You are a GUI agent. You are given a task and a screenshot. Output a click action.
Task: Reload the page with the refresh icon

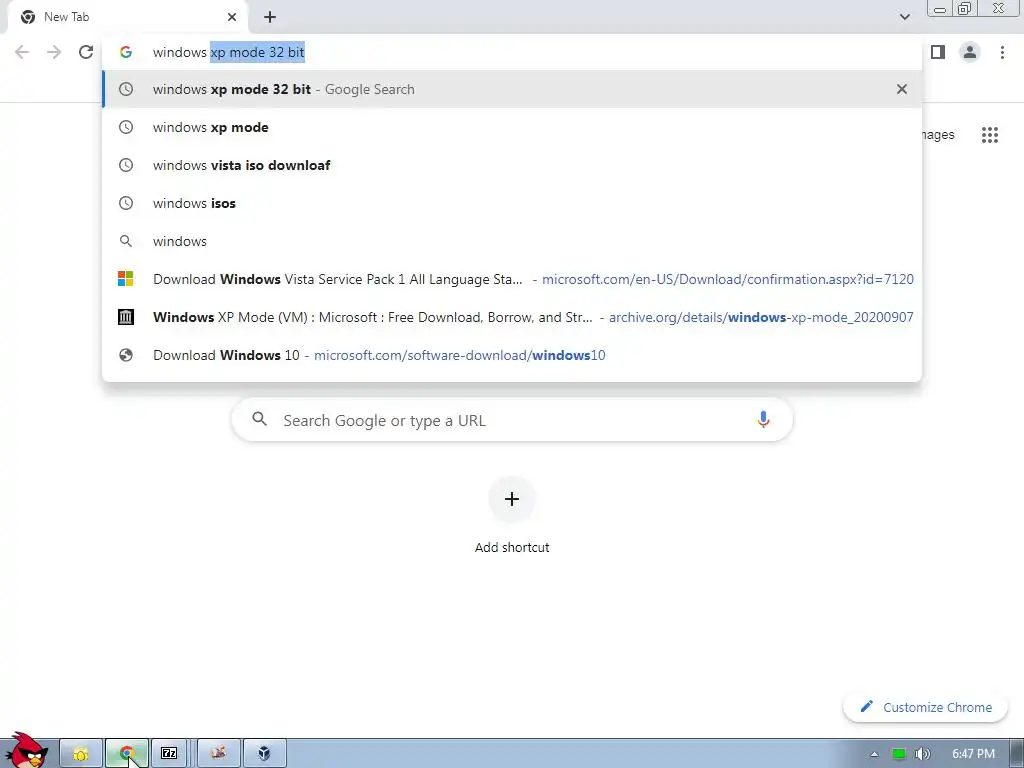point(86,52)
